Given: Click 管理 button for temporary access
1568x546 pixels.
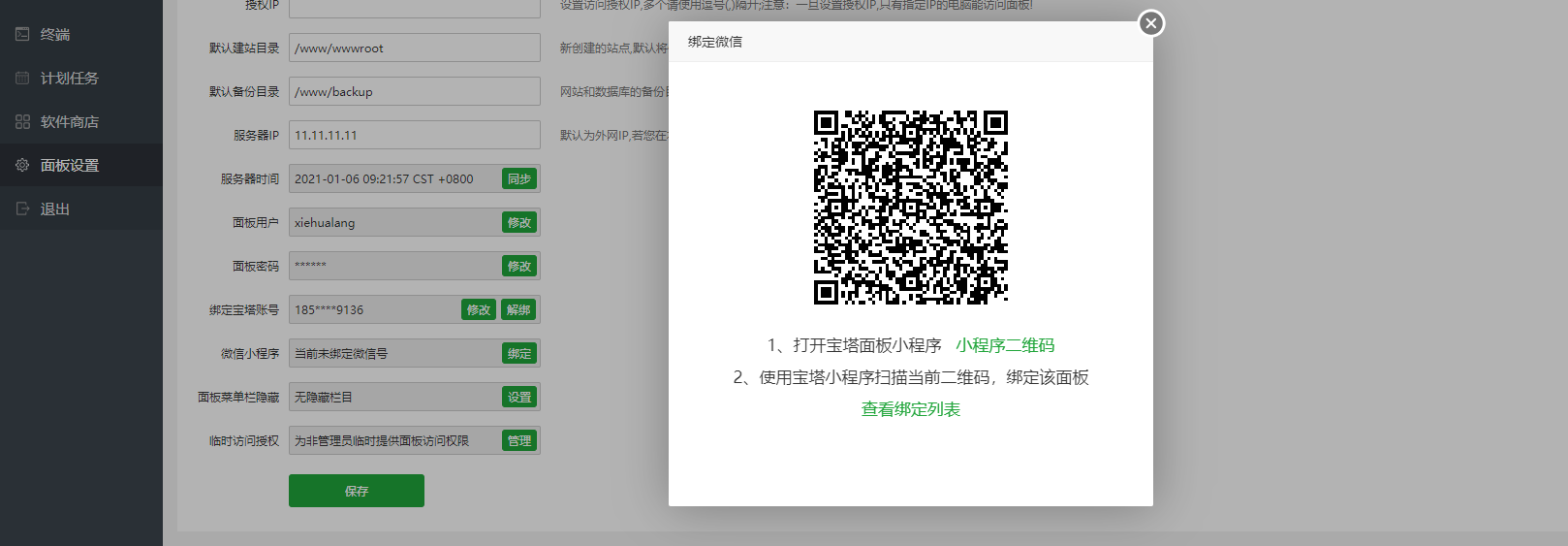Looking at the screenshot, I should (519, 440).
